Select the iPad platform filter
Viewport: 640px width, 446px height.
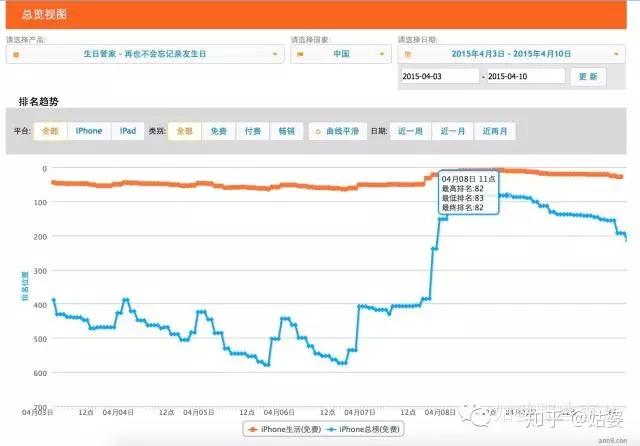coord(128,131)
